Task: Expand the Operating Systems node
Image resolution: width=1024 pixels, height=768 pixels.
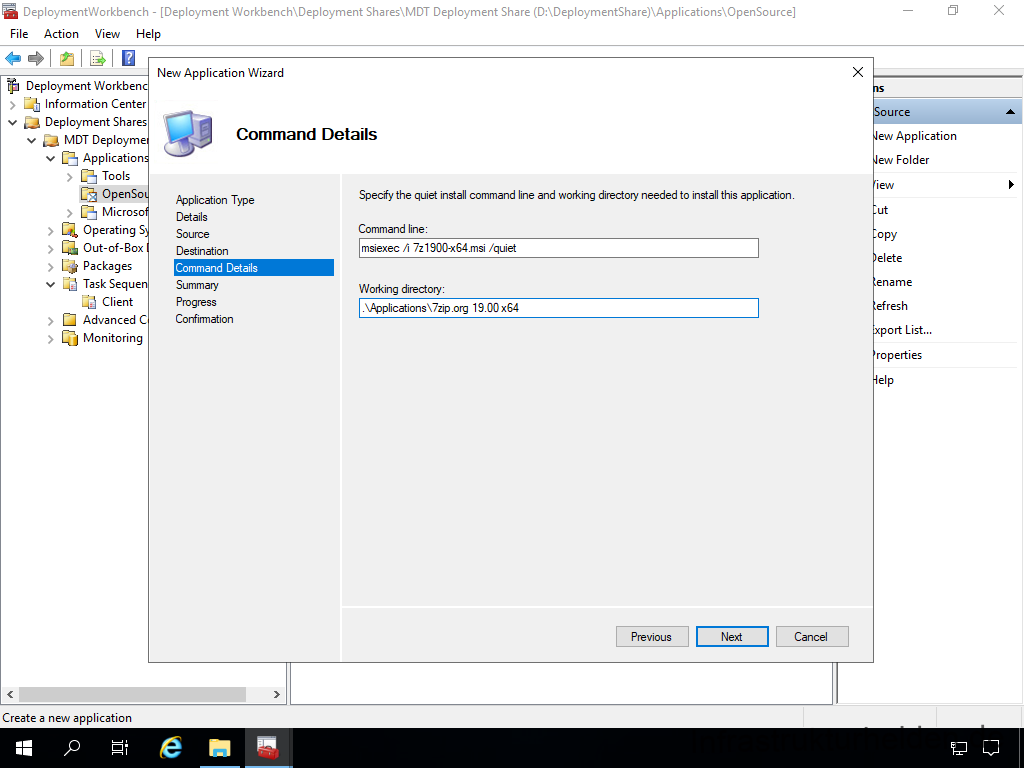Action: tap(50, 231)
